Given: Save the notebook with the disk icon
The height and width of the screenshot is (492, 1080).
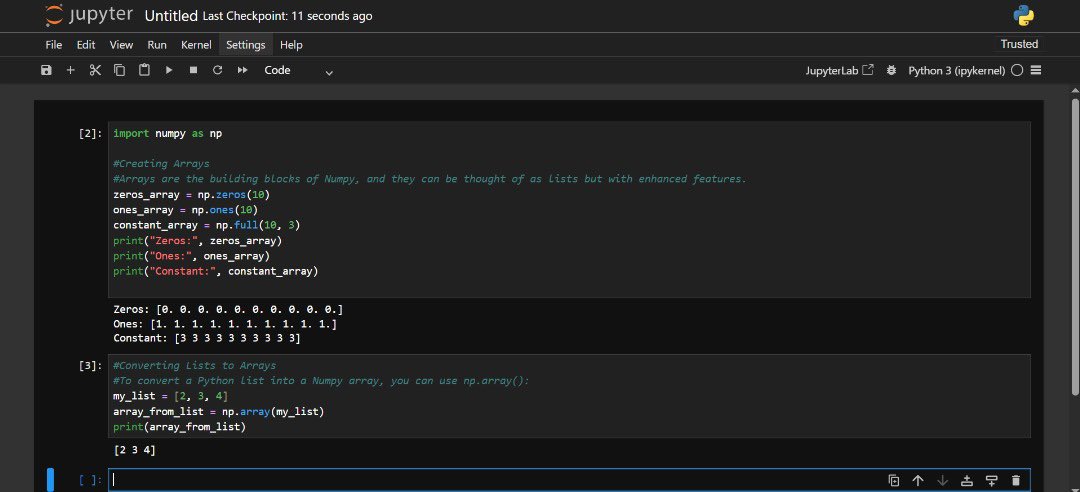Looking at the screenshot, I should coord(46,70).
